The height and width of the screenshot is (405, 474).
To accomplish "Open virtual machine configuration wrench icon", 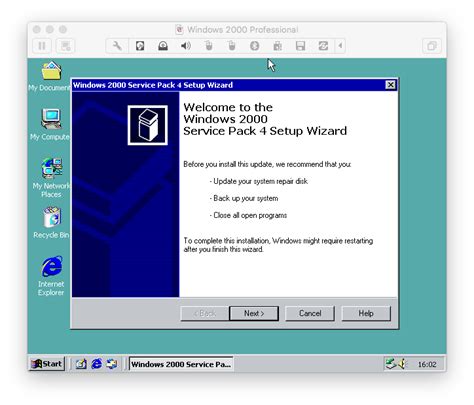I will [117, 46].
